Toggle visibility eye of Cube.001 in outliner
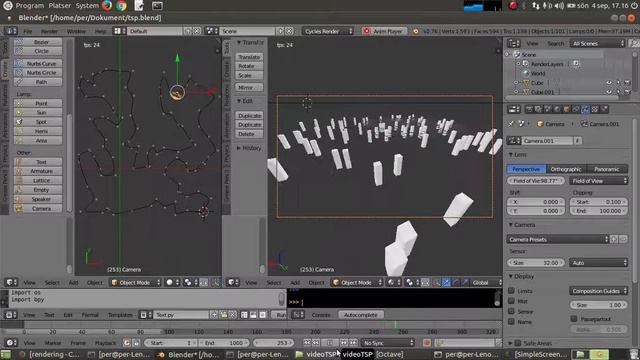The image size is (640, 360). [609, 92]
